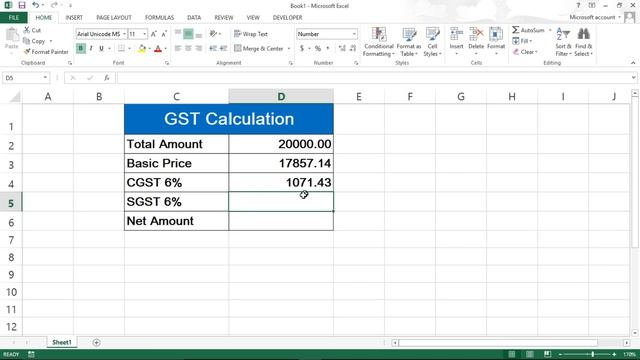Click the Redo arrow icon

click(x=54, y=5)
